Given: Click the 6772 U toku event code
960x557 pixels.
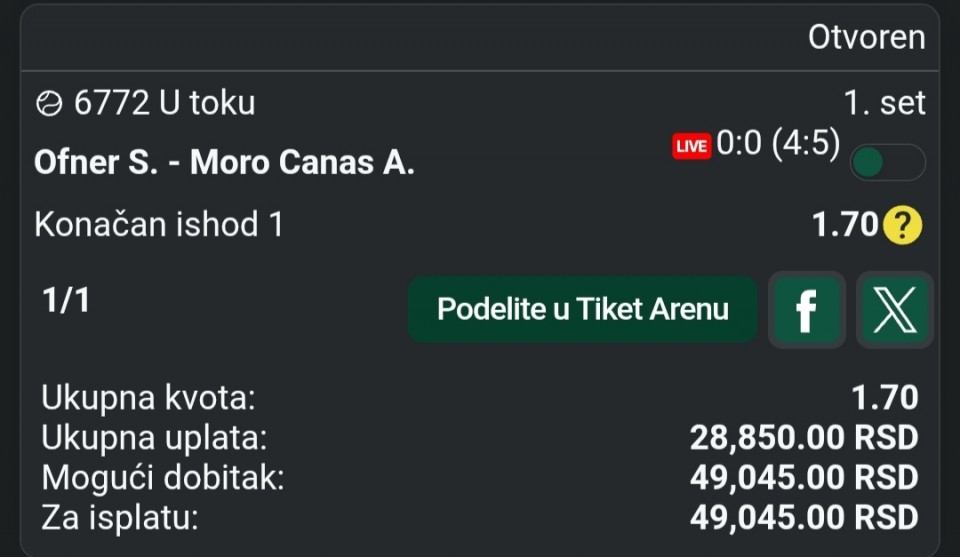Looking at the screenshot, I should click(164, 103).
